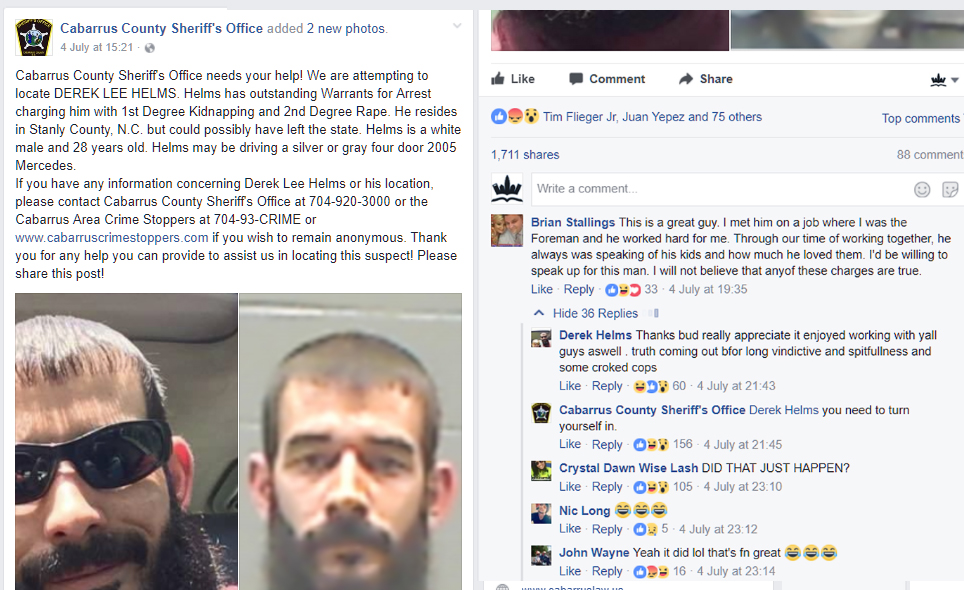
Task: Open the sticker picker in comment box
Action: (950, 189)
